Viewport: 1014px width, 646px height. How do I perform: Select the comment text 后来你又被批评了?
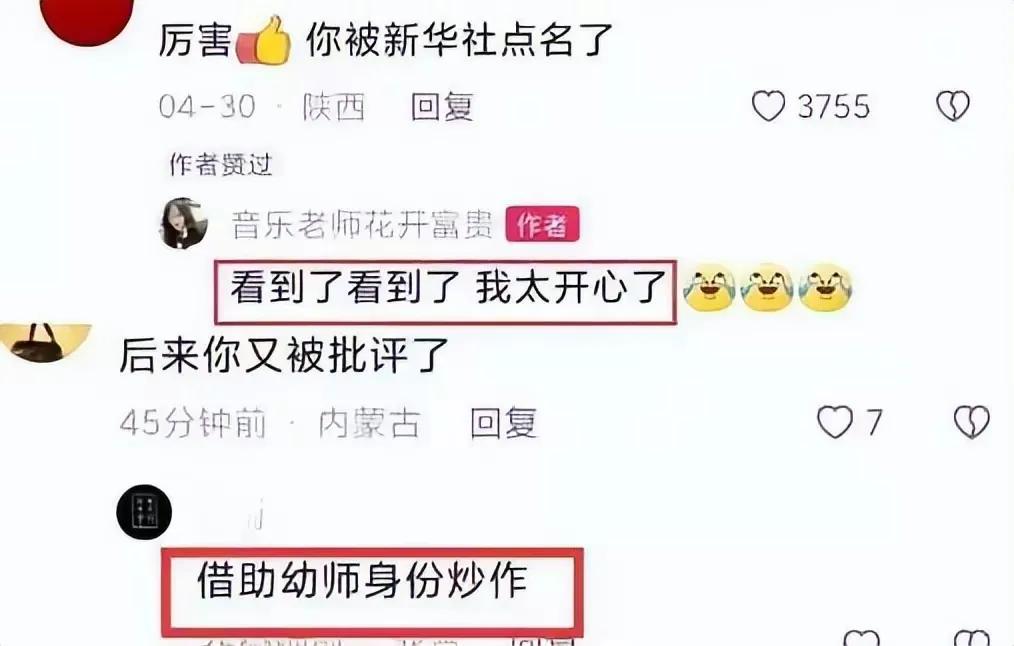[x=284, y=356]
